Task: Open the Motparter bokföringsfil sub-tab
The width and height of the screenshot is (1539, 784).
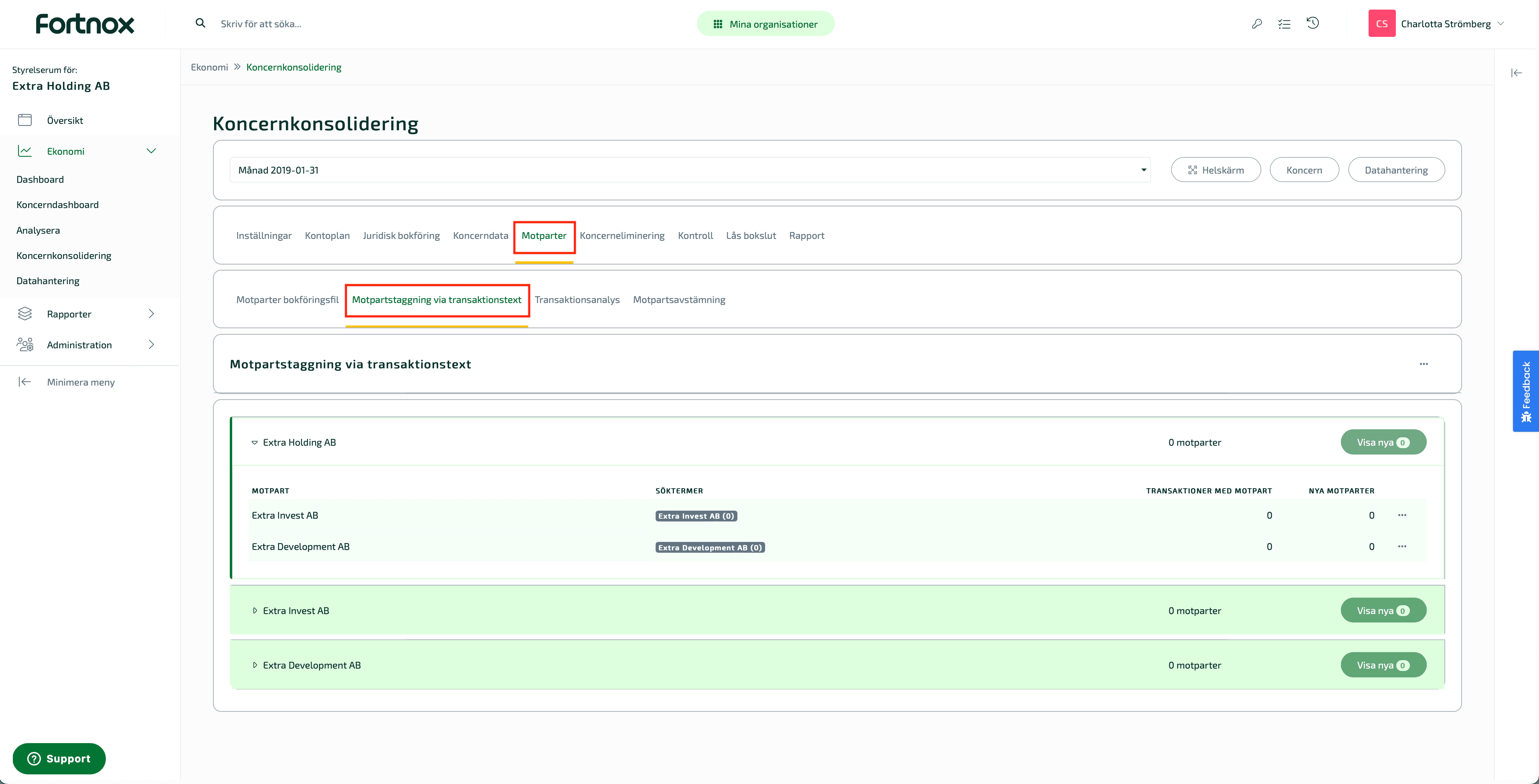Action: point(288,300)
